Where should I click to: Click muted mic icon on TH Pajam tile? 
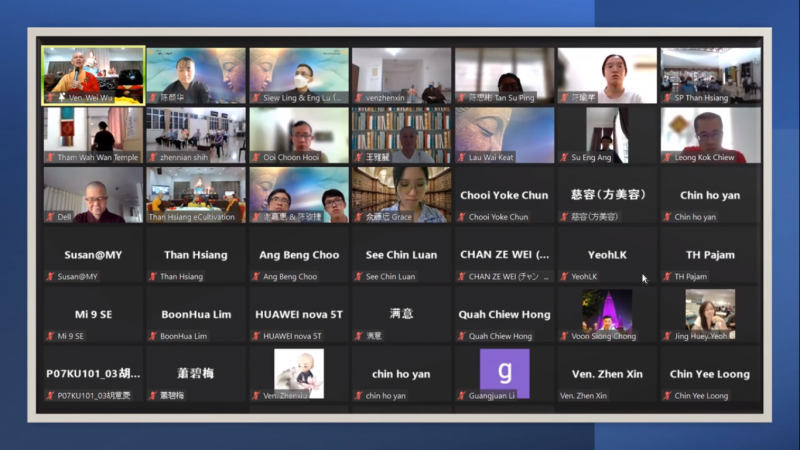(x=667, y=277)
